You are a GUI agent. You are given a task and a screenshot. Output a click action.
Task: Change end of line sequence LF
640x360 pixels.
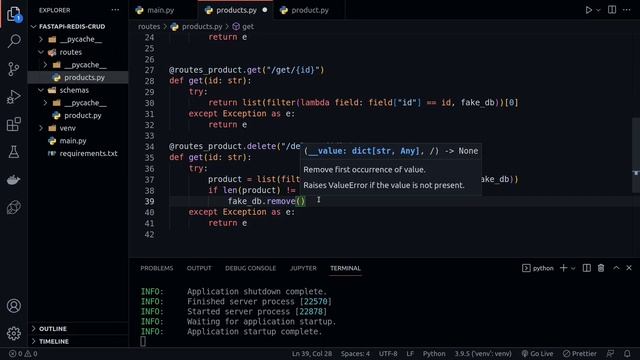410,353
